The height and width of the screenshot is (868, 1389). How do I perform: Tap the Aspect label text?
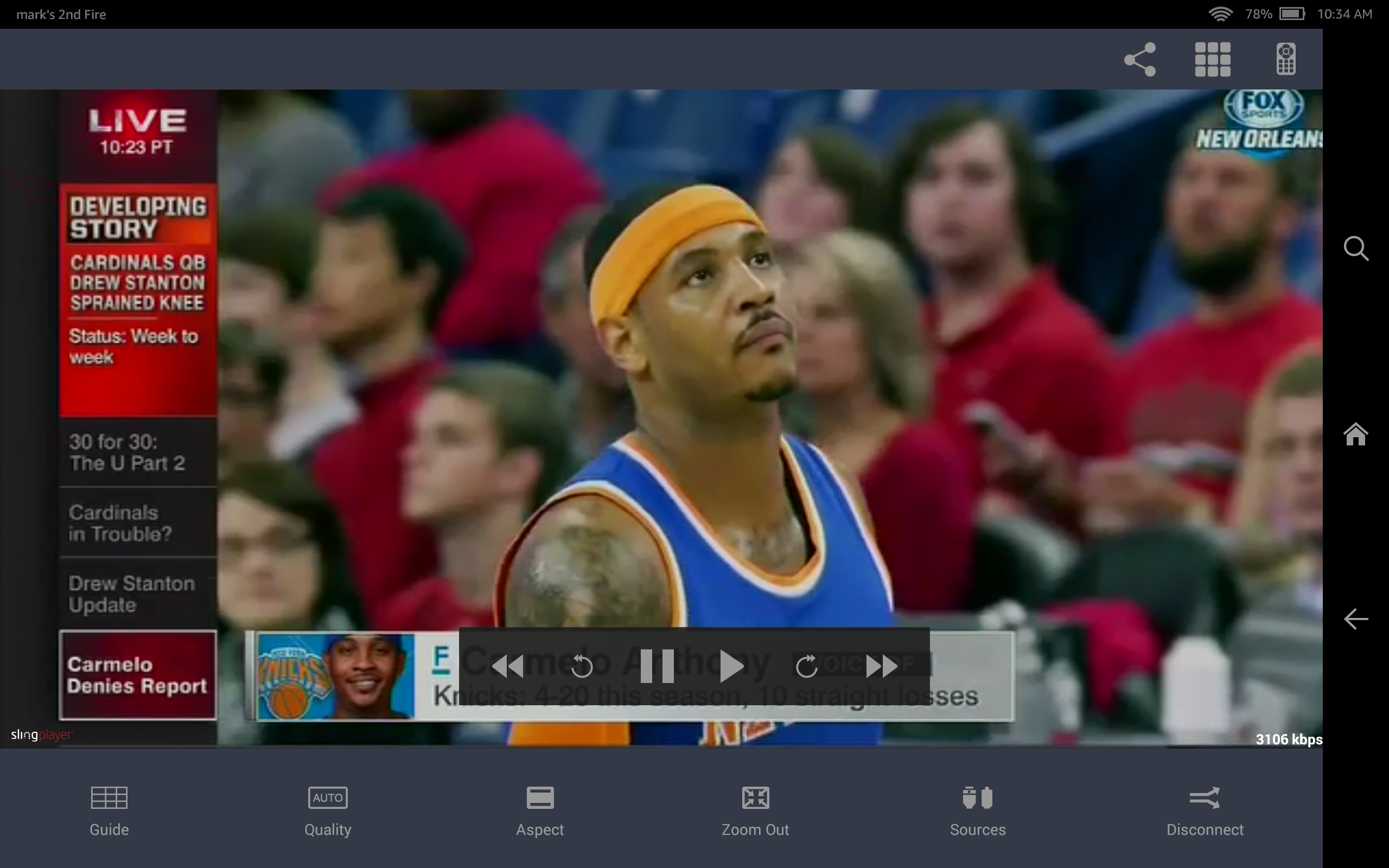[540, 830]
